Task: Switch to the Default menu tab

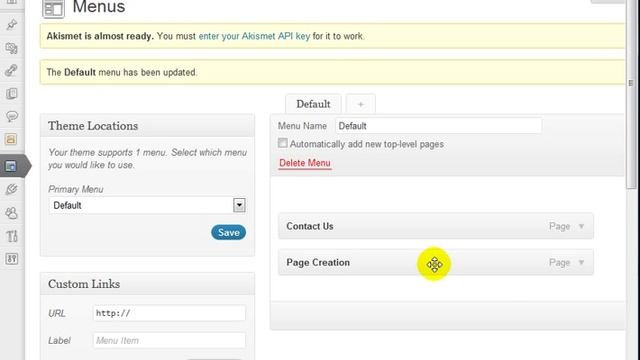Action: point(313,104)
